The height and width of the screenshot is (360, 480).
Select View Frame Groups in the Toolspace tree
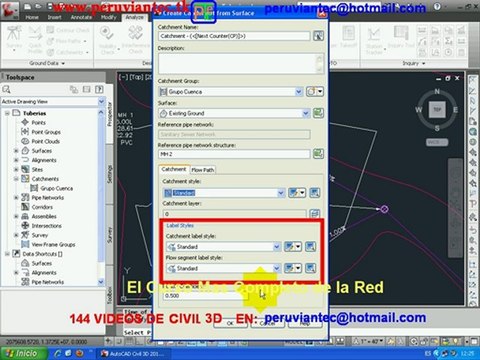click(53, 244)
